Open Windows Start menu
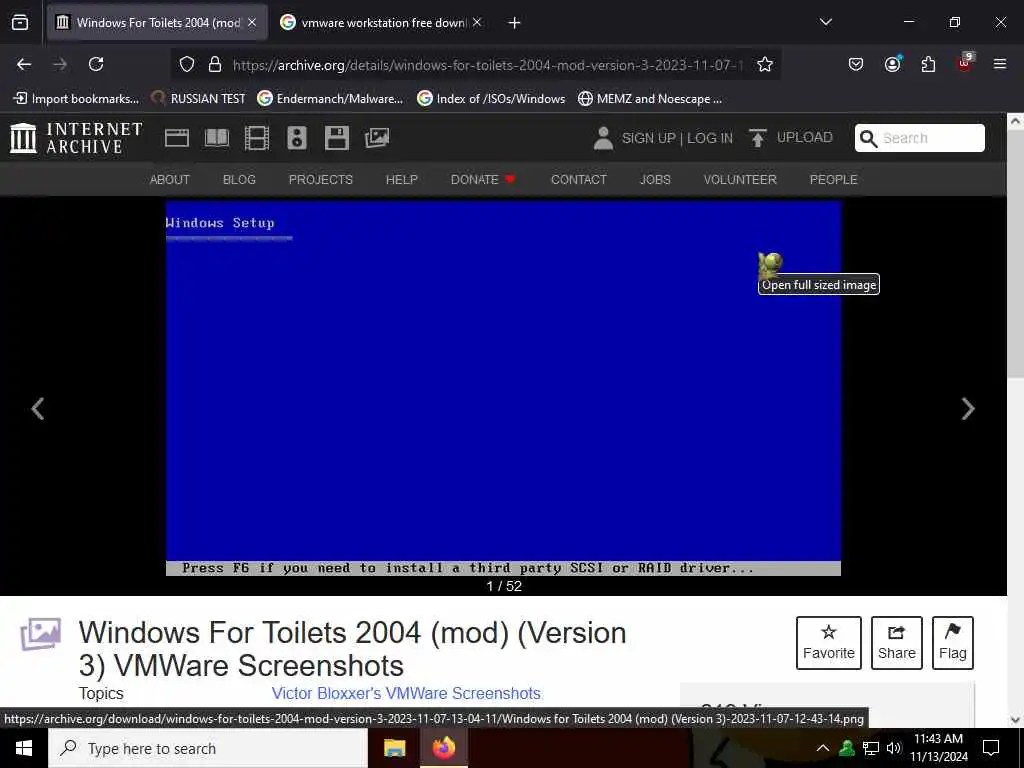This screenshot has width=1024, height=768. click(x=24, y=748)
